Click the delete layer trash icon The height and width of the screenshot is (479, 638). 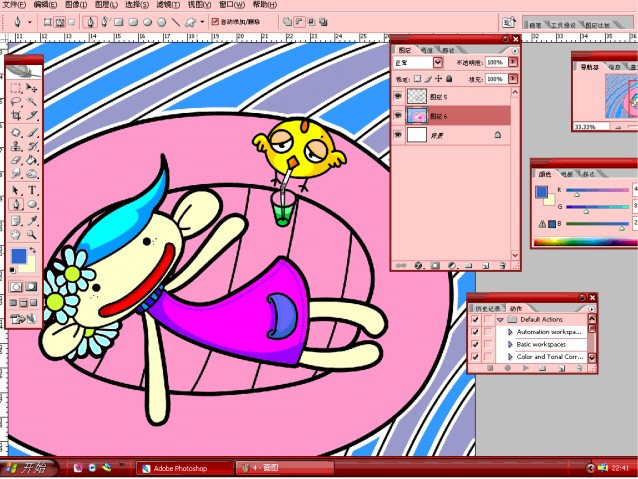tap(502, 266)
